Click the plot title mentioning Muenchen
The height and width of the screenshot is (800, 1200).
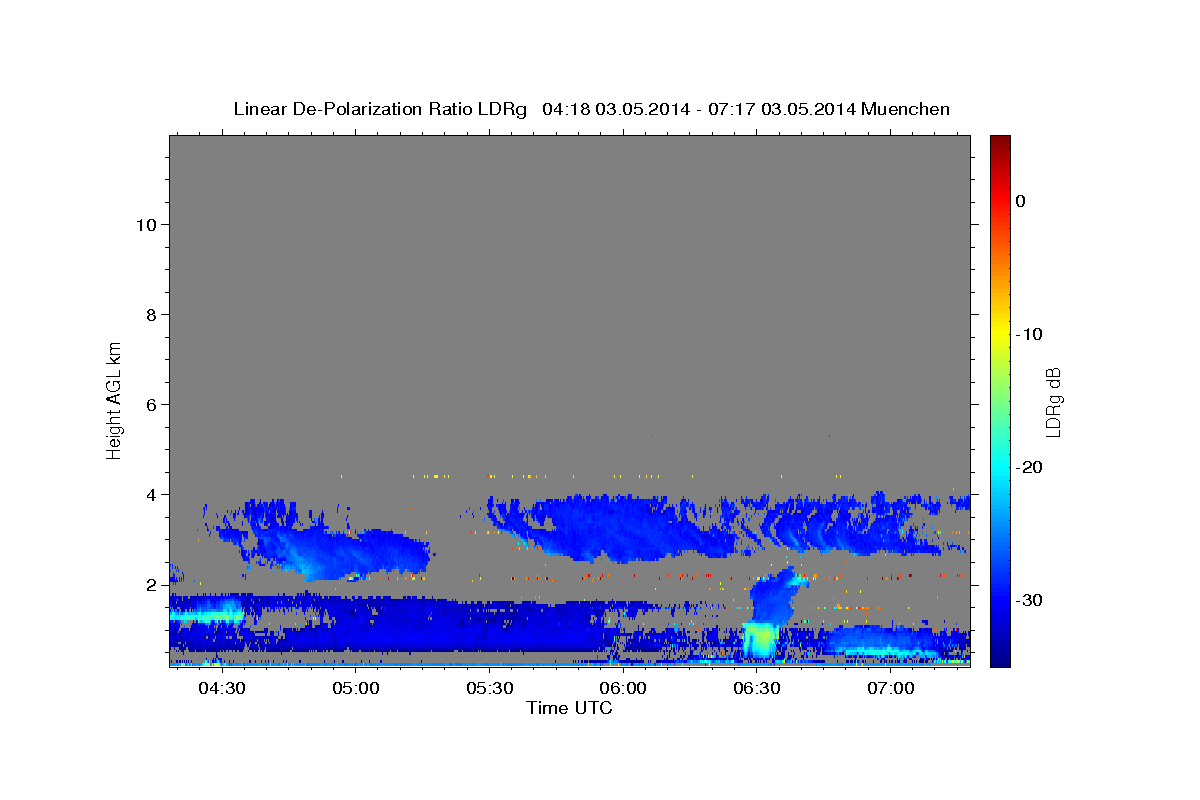(591, 109)
